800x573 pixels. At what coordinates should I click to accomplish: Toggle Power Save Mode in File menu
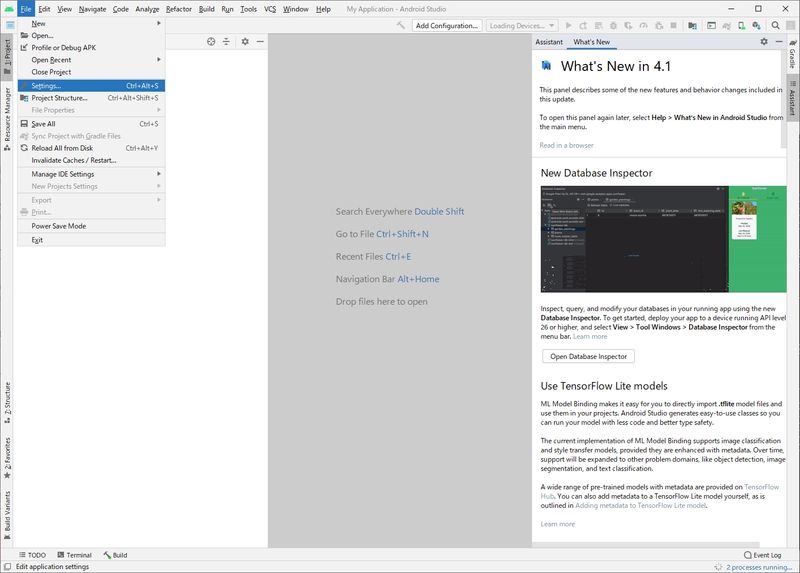pyautogui.click(x=58, y=226)
